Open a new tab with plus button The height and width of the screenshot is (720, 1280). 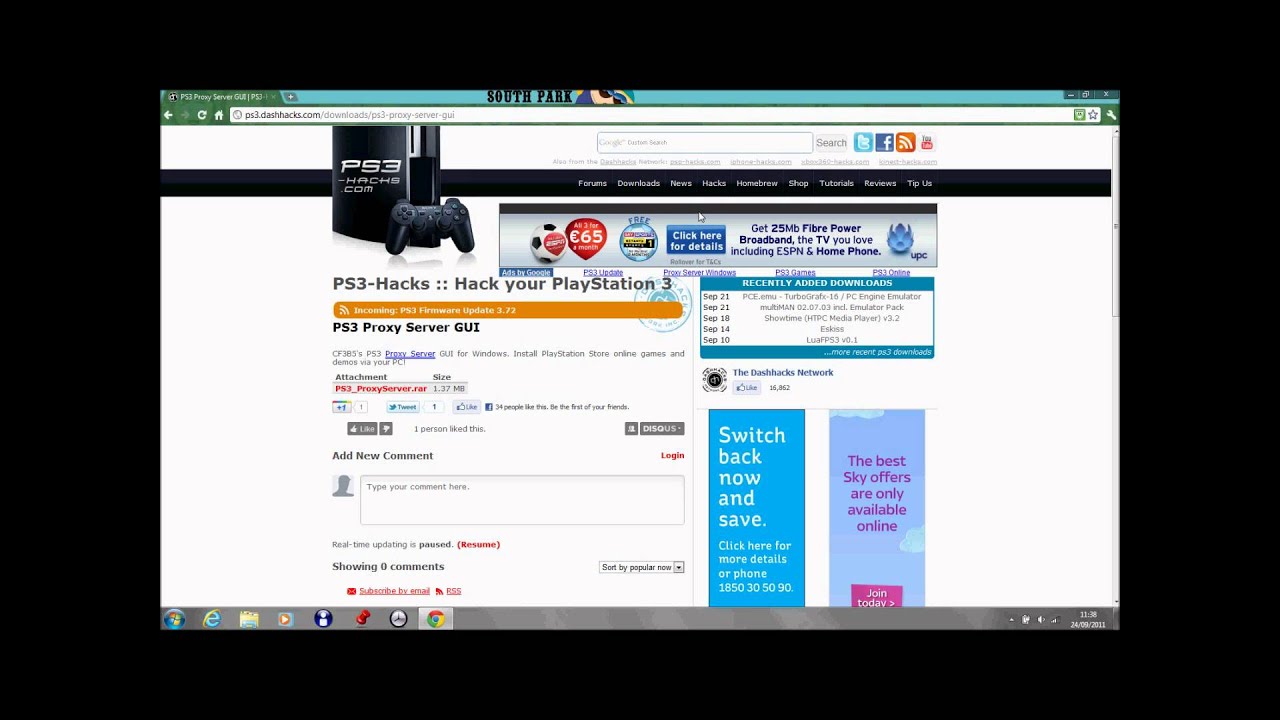pos(291,97)
